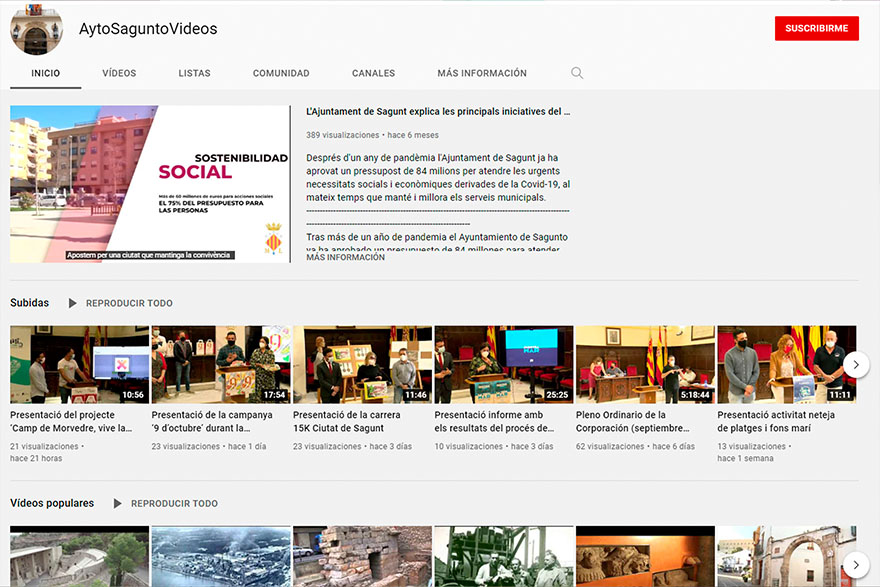880x587 pixels.
Task: Open the CANALES tab
Action: click(373, 72)
